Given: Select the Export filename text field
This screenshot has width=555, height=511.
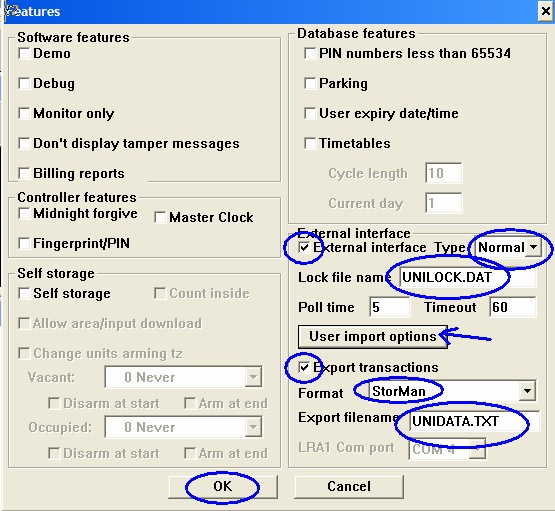Looking at the screenshot, I should [x=474, y=421].
